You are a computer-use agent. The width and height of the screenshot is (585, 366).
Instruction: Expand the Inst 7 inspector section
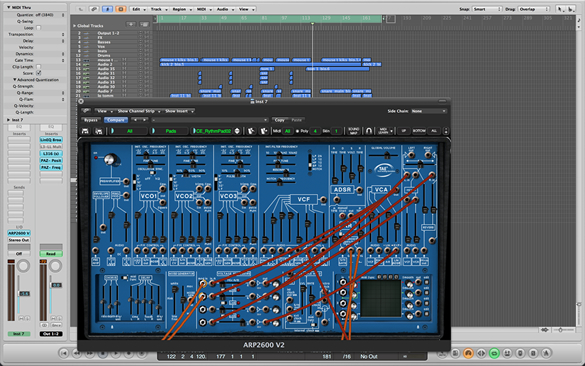(9, 120)
